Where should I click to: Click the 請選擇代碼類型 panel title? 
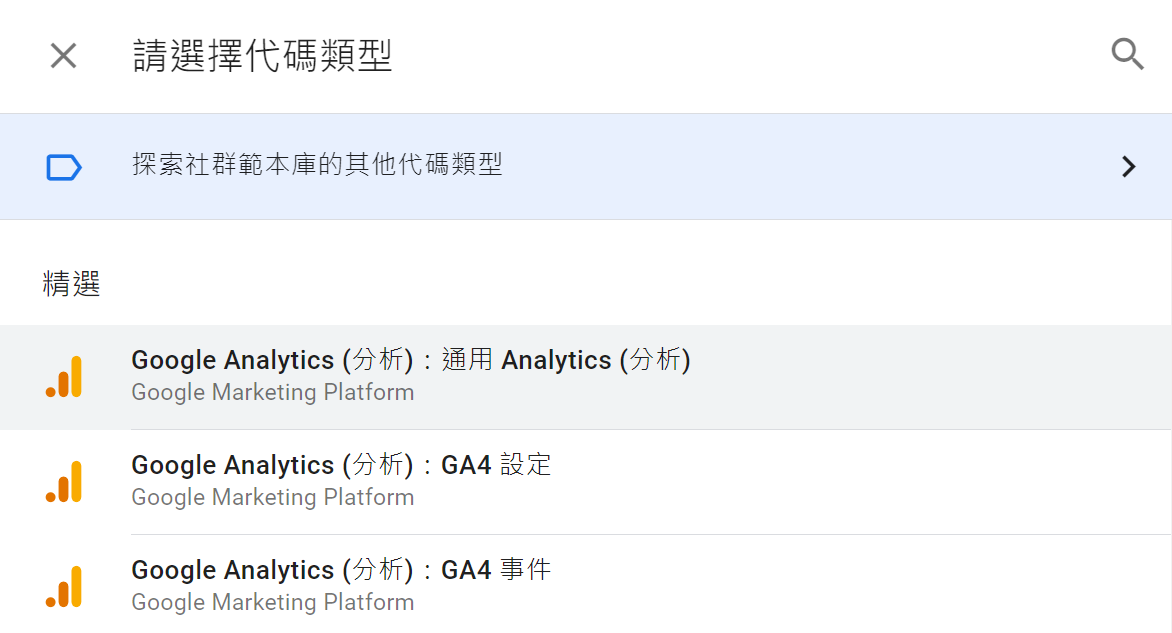[262, 56]
